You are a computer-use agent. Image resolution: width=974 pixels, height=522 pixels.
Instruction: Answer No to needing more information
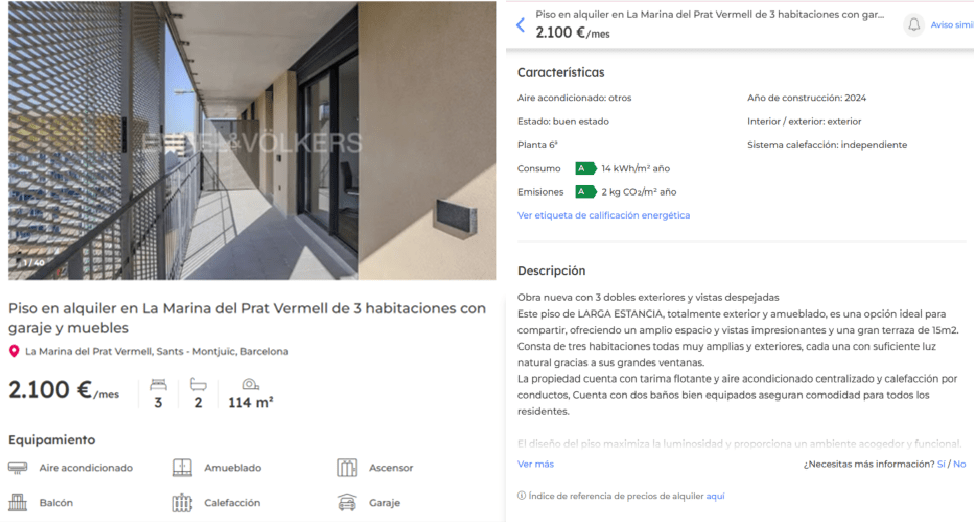click(959, 464)
